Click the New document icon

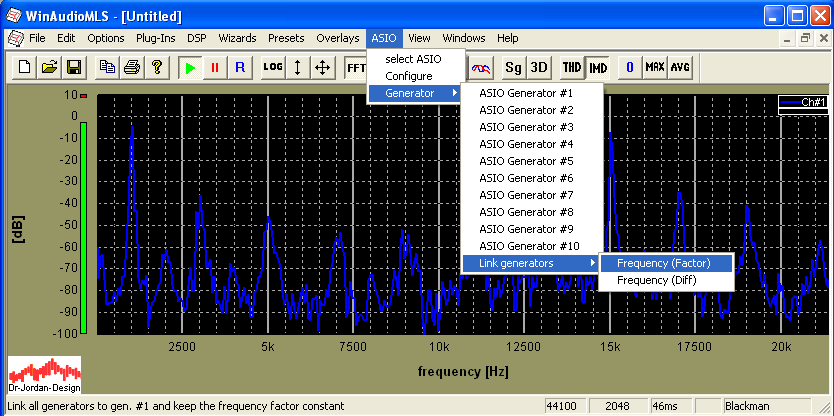(24, 67)
